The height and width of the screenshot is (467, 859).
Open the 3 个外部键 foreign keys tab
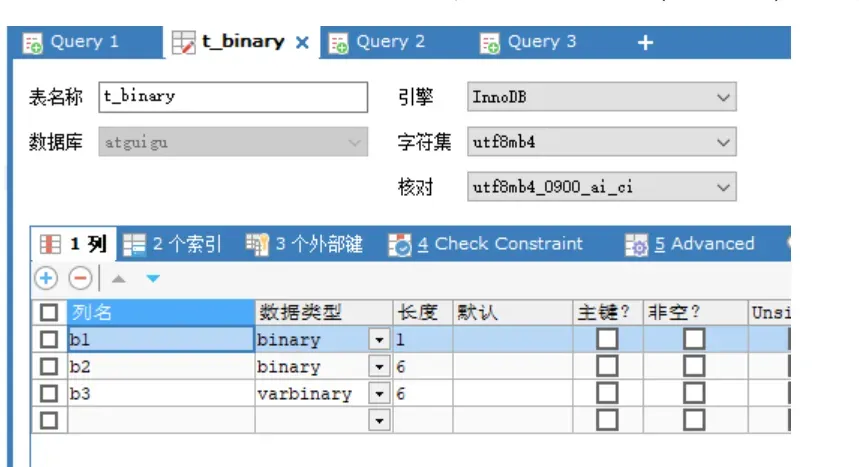click(305, 244)
